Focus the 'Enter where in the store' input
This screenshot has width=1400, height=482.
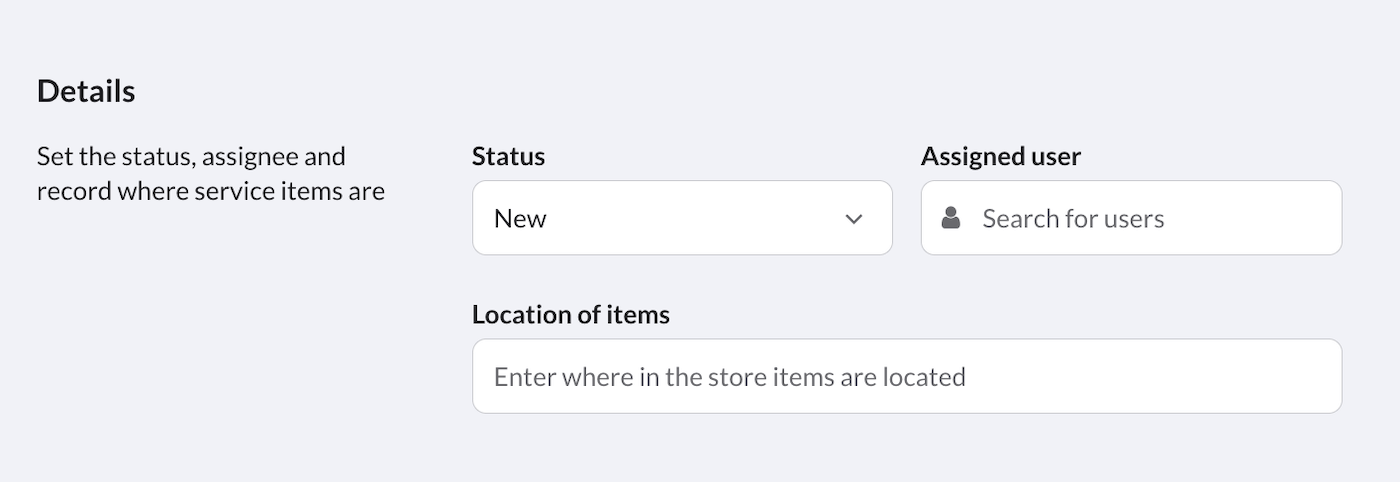[906, 376]
